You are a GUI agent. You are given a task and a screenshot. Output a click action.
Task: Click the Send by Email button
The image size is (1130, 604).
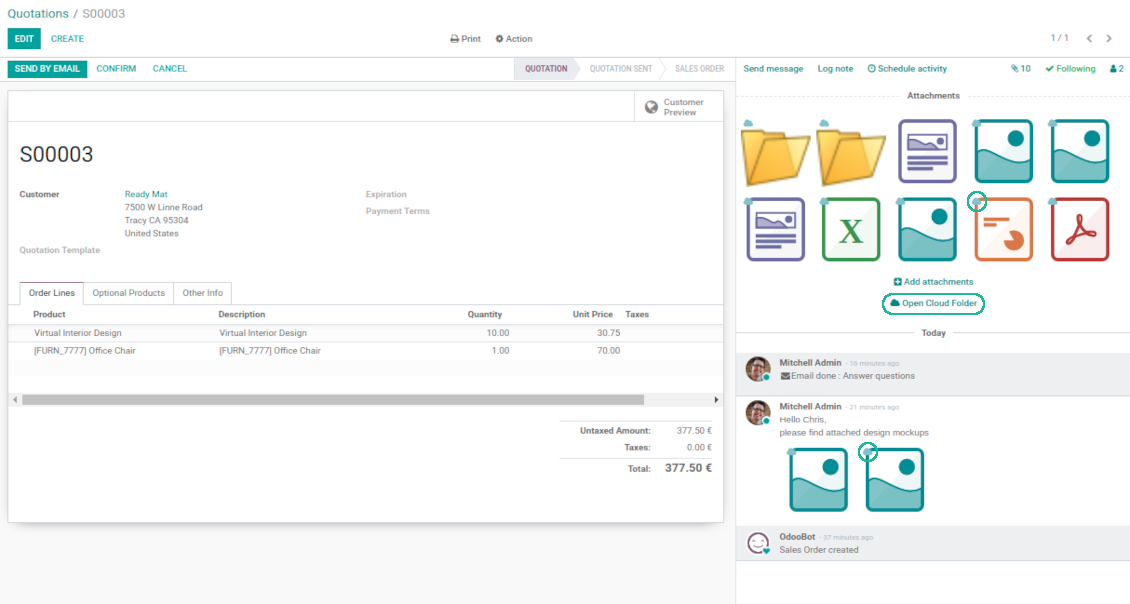click(x=47, y=69)
